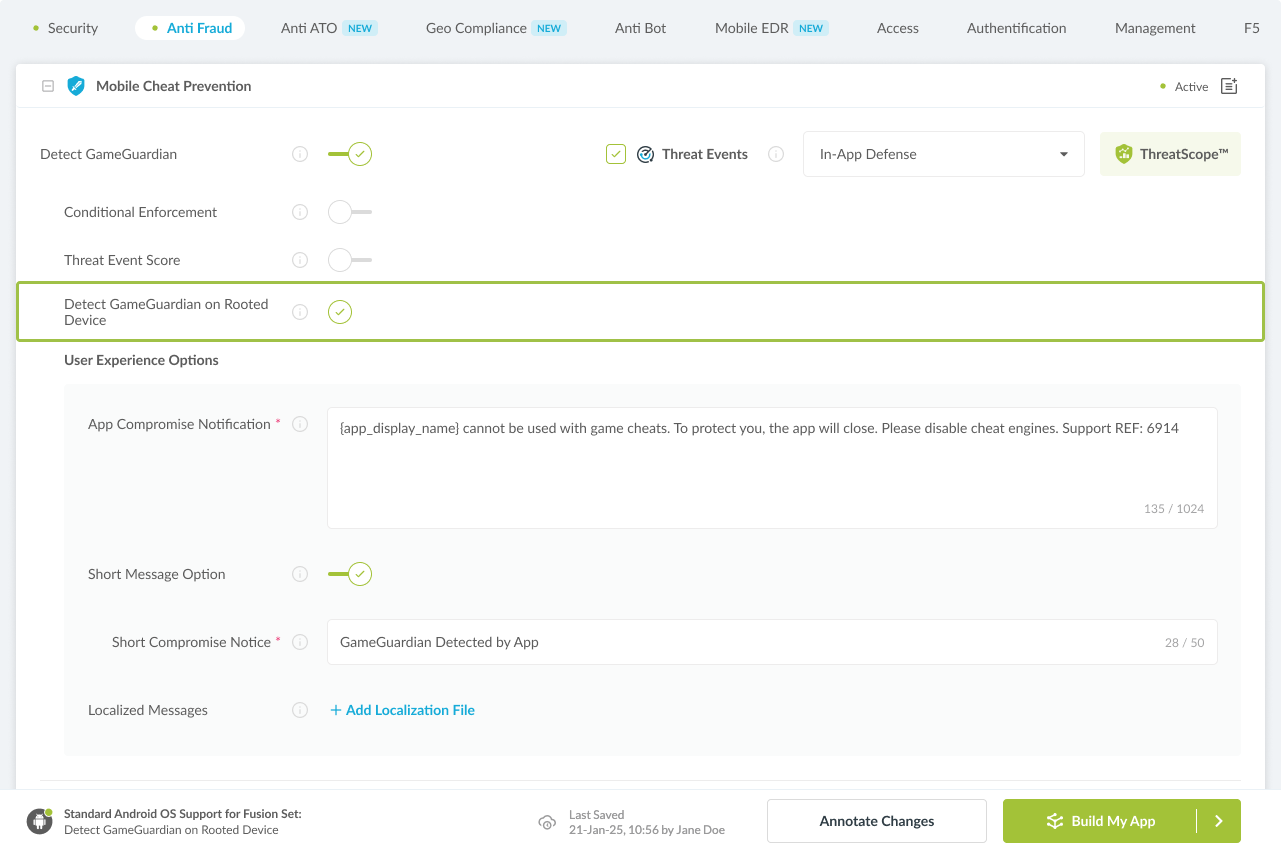Click the Annotate Changes button
This screenshot has height=853, width=1281.
point(876,821)
